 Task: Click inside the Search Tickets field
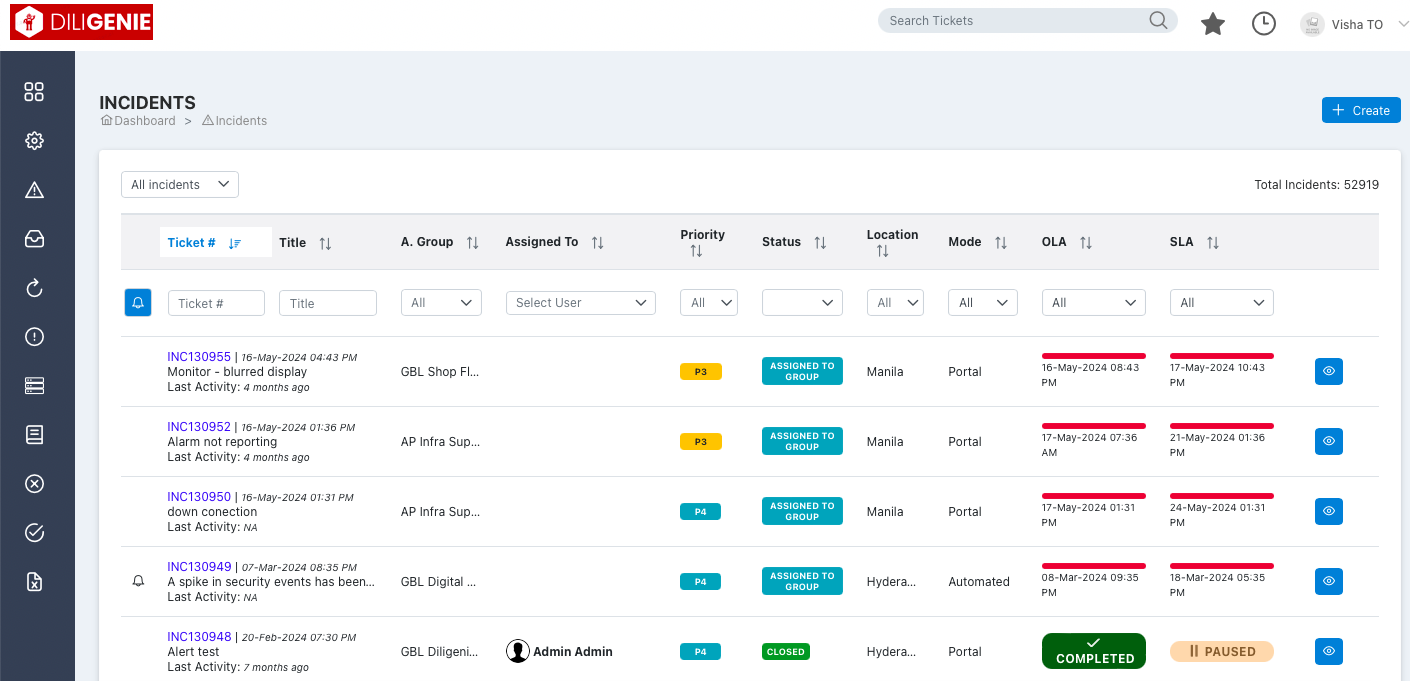(x=1010, y=20)
